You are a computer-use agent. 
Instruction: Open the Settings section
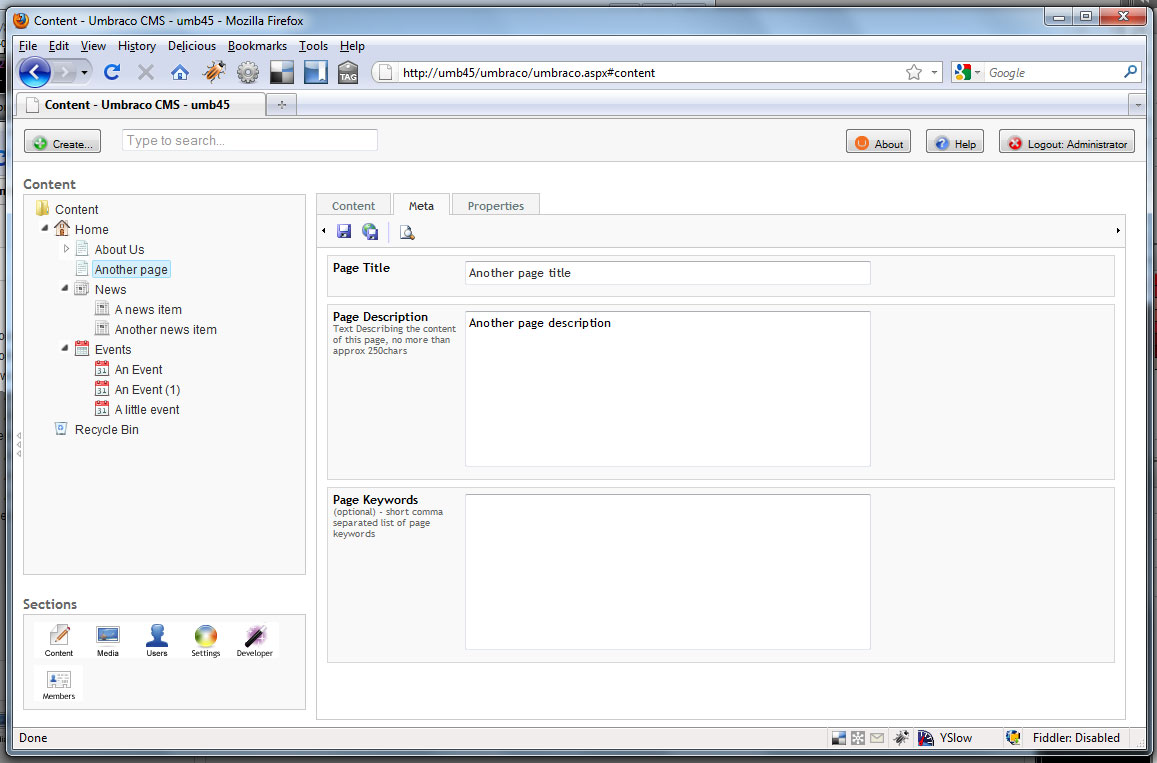coord(206,640)
